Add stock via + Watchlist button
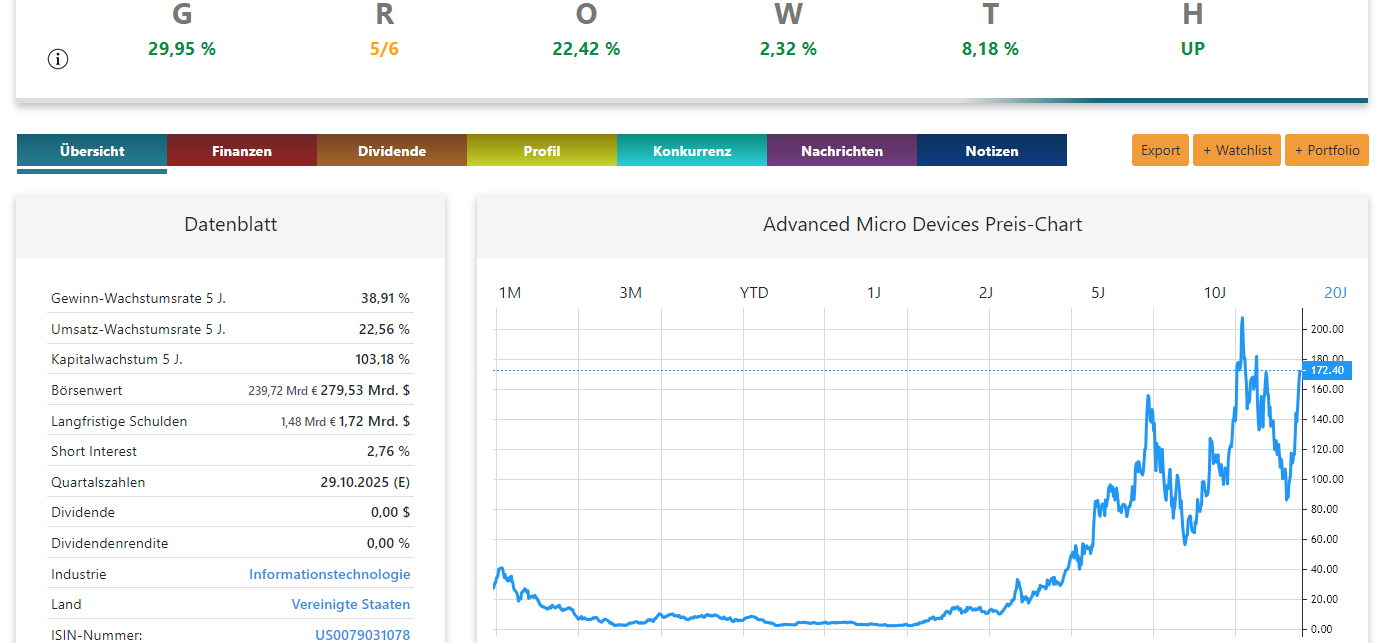 (x=1237, y=150)
